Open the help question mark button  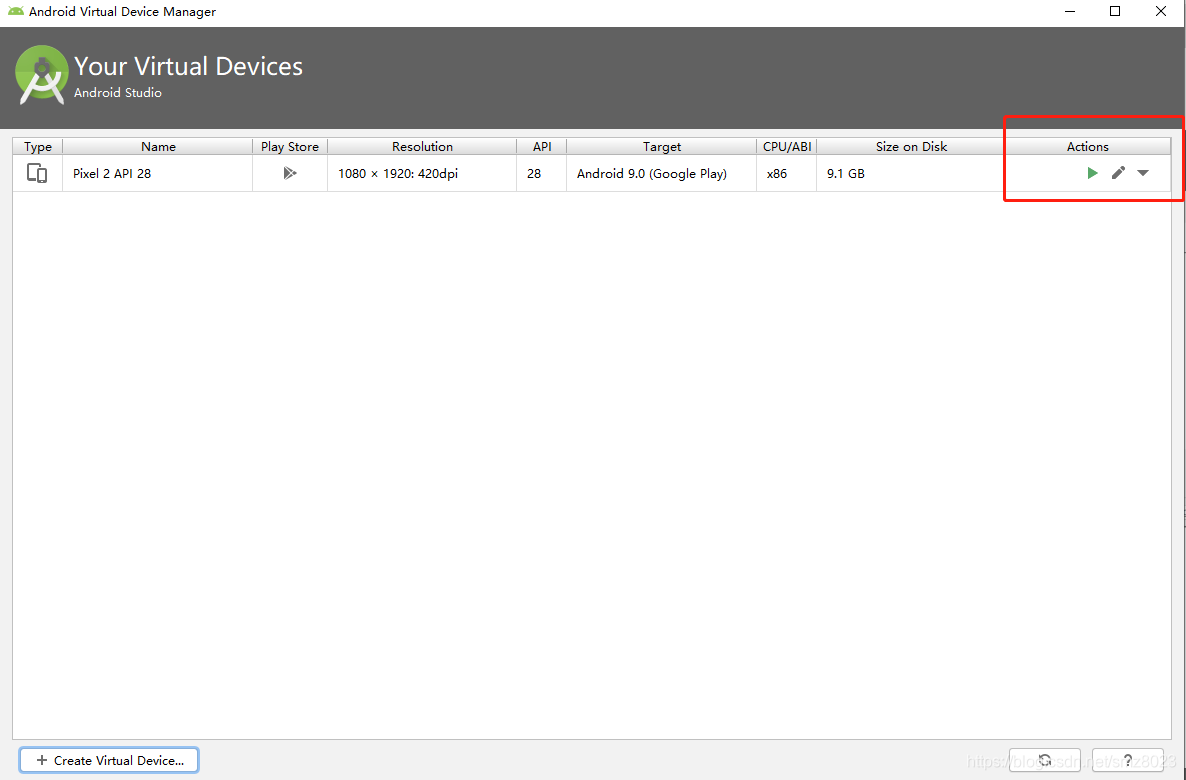1128,760
